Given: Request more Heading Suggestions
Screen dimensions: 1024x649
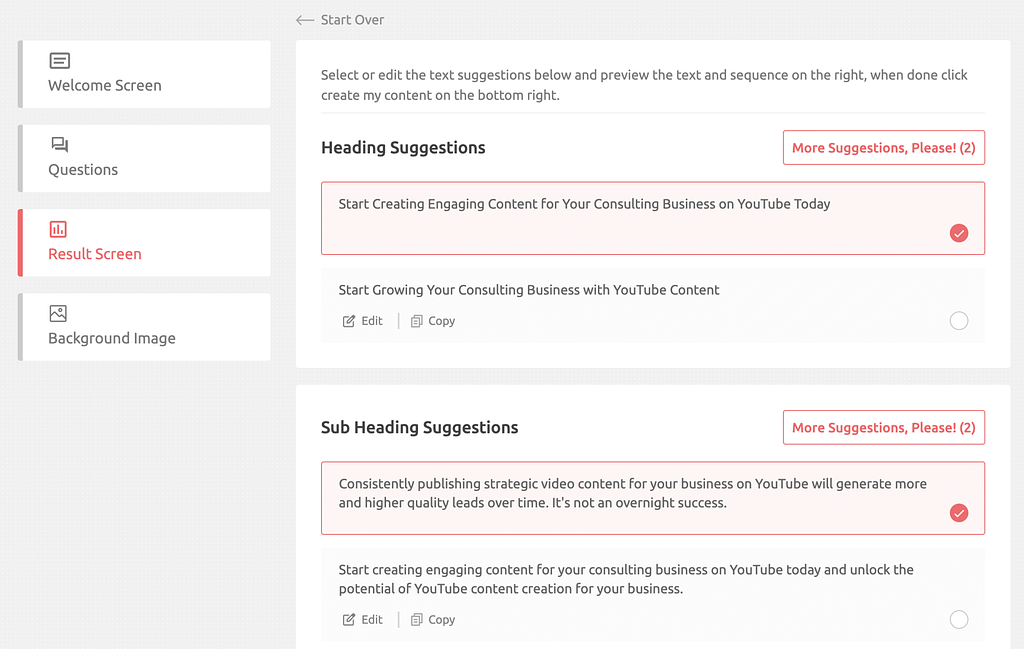Looking at the screenshot, I should (883, 148).
